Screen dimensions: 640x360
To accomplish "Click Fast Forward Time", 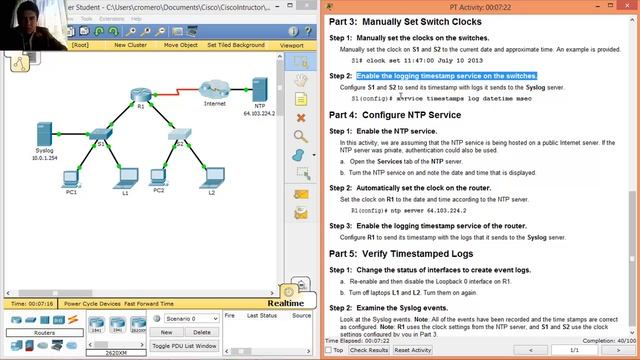I will (x=149, y=304).
